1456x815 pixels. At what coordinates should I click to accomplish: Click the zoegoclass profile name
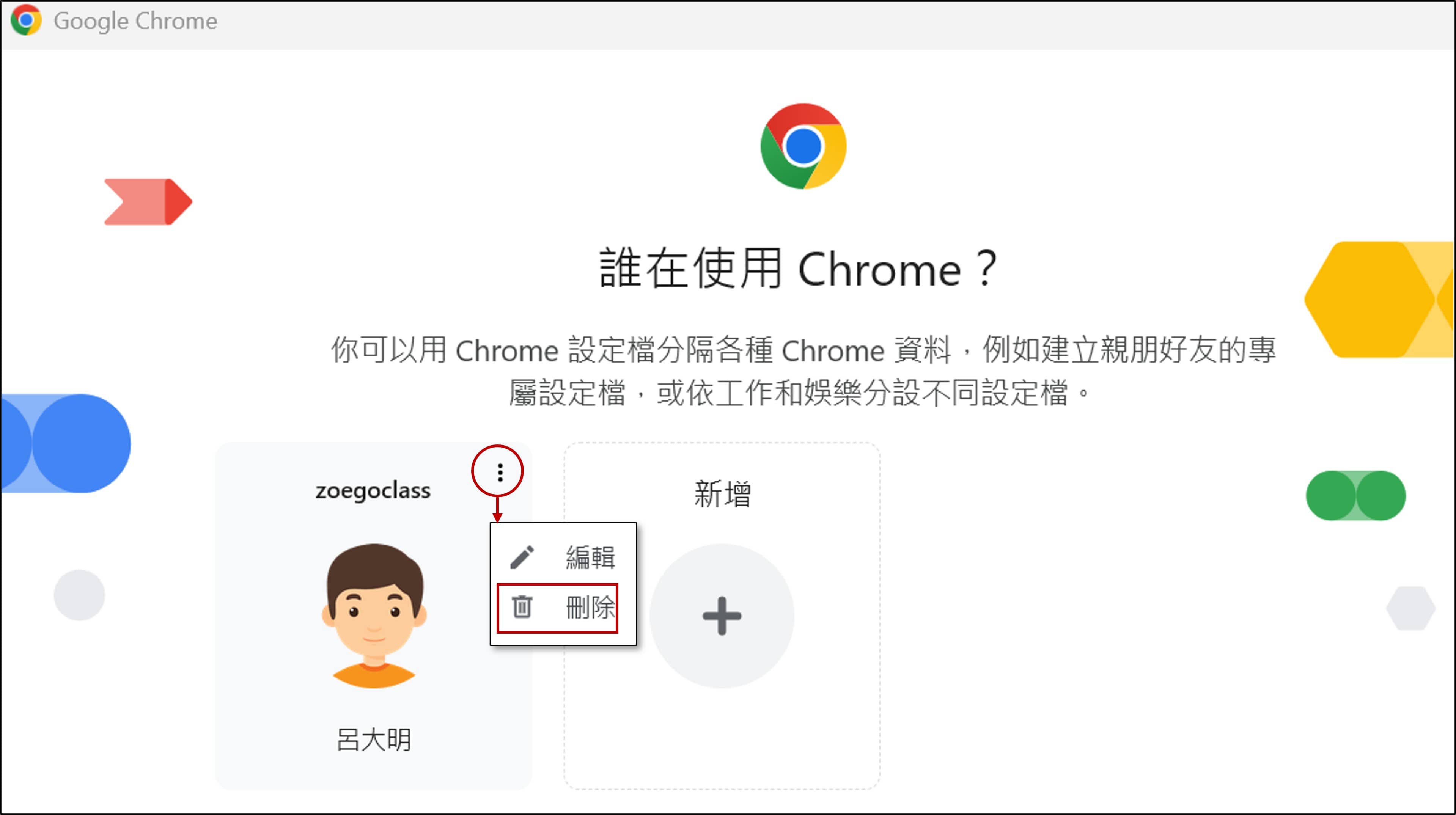point(373,491)
